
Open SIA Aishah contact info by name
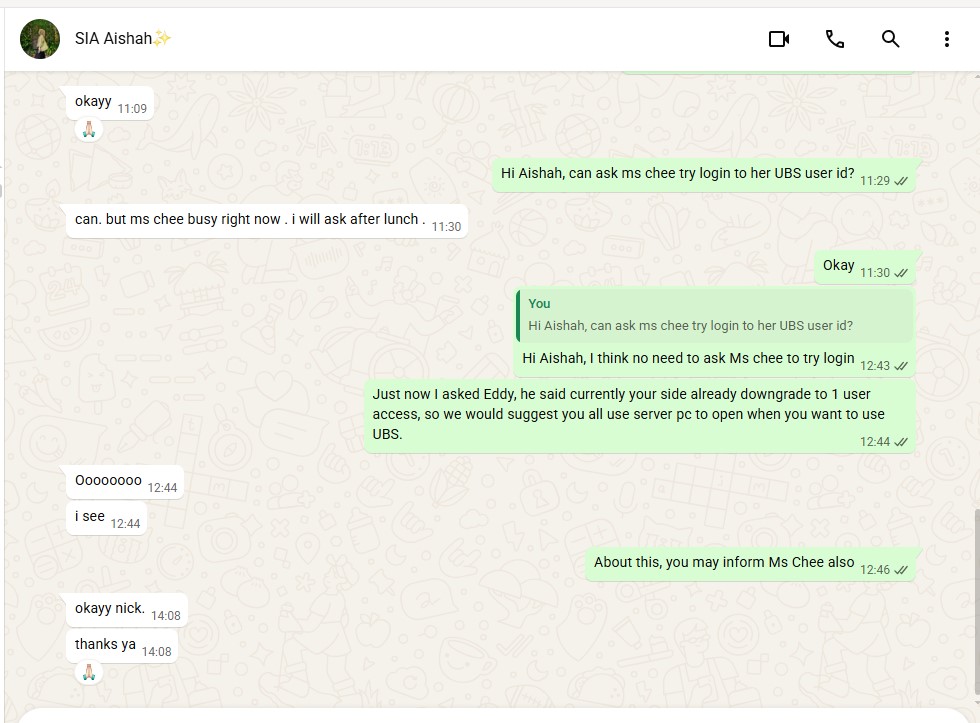pos(113,39)
